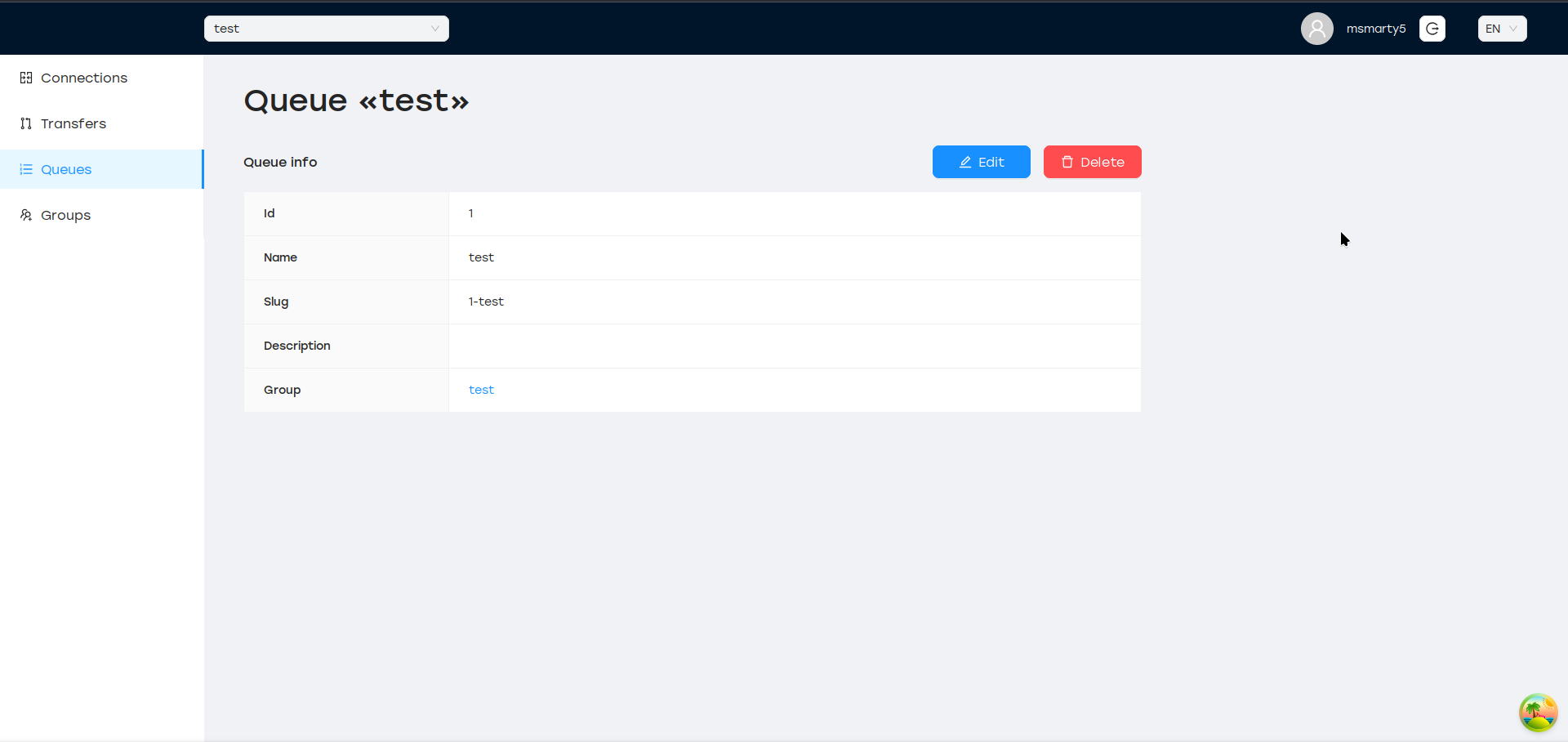Click the Queues list icon in the sidebar
This screenshot has width=1568, height=742.
[26, 169]
